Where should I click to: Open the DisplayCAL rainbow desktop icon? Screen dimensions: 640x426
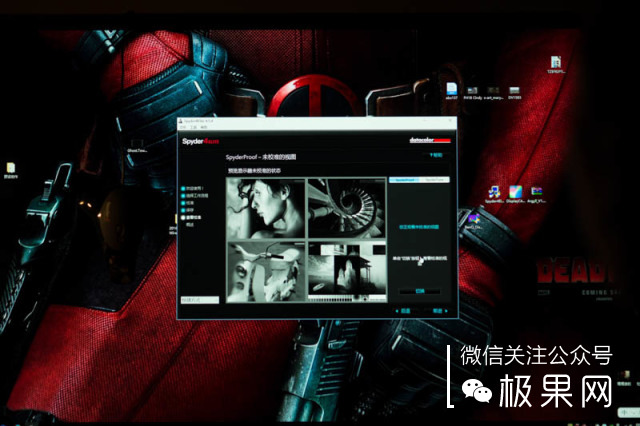coord(515,194)
